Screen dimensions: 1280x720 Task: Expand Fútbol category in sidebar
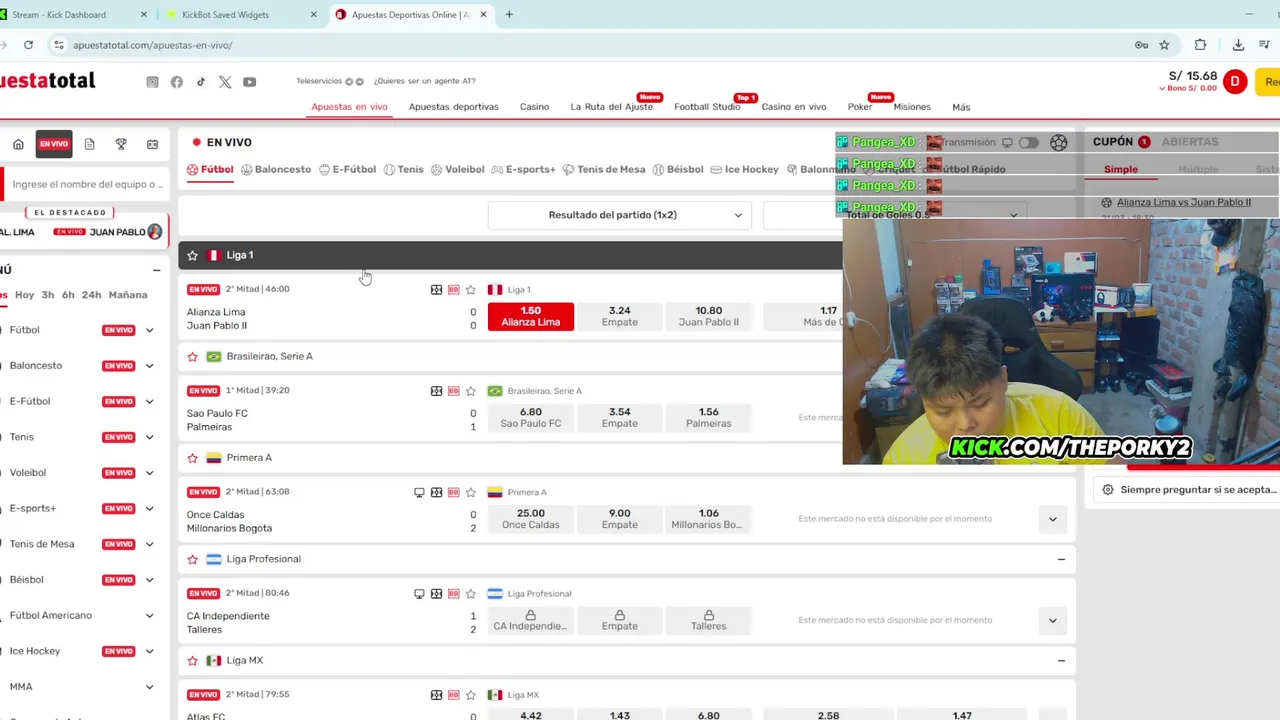(149, 330)
